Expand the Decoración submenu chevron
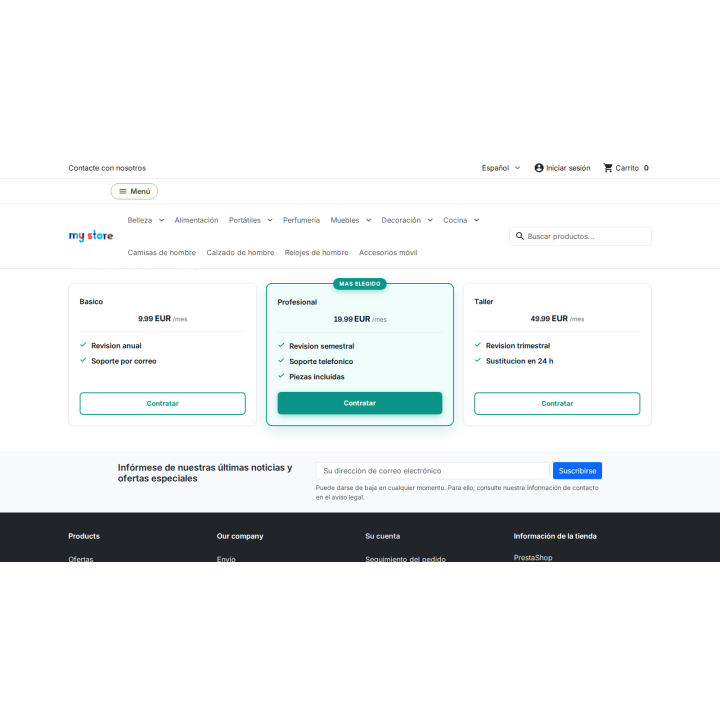Screen dimensions: 720x720 pyautogui.click(x=430, y=220)
